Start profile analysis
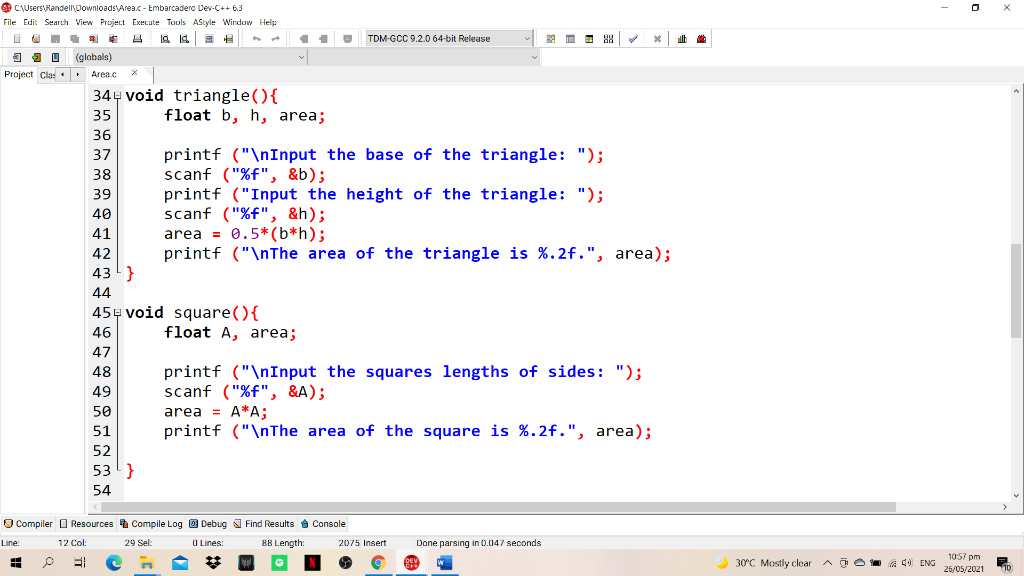 coord(683,38)
